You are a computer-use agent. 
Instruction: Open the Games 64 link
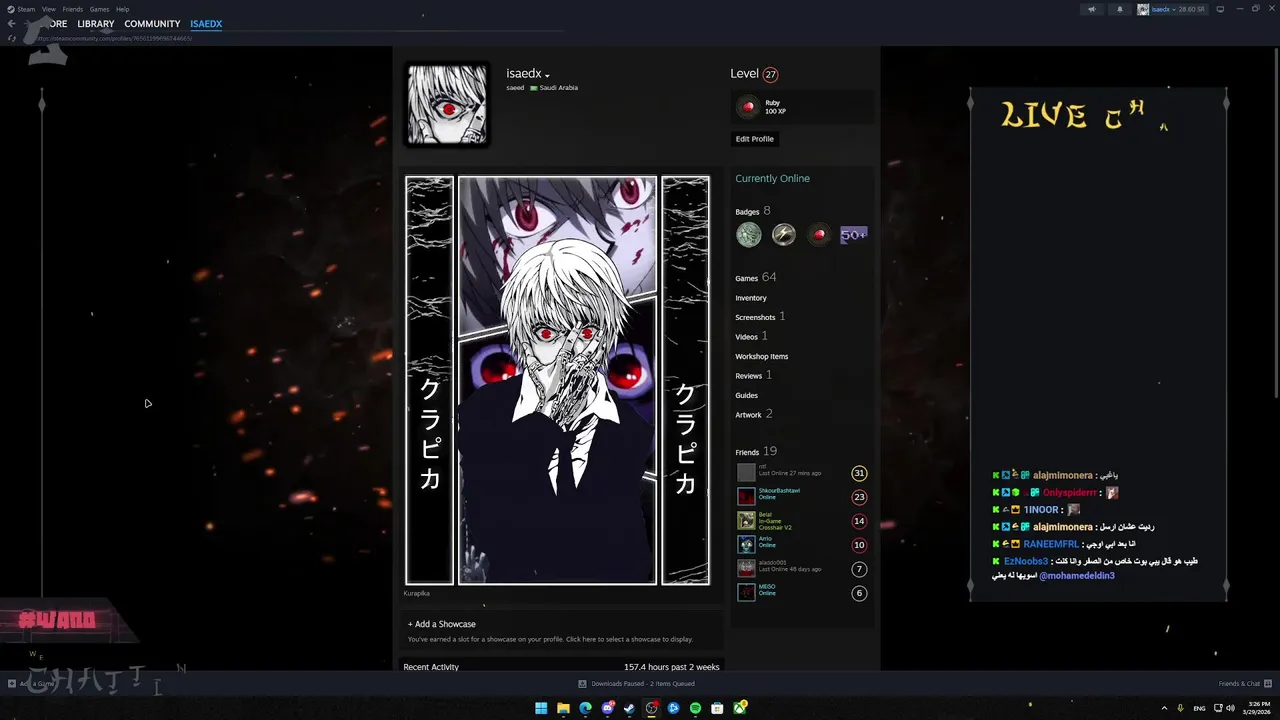[756, 278]
